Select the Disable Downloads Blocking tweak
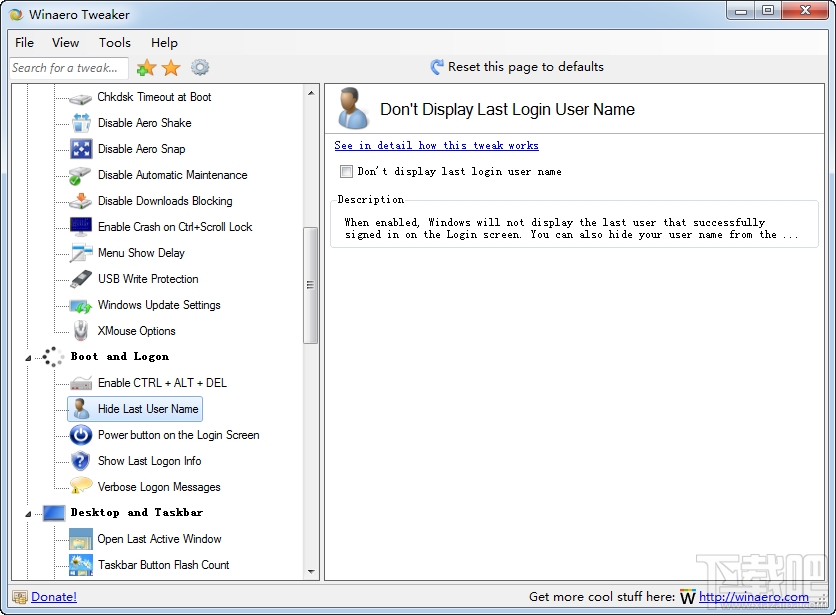Screen dimensions: 836x615 165,201
